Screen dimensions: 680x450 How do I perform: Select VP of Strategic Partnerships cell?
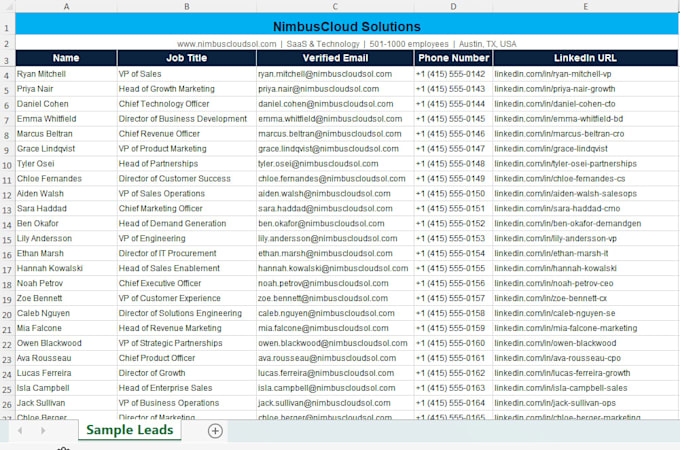coord(186,343)
